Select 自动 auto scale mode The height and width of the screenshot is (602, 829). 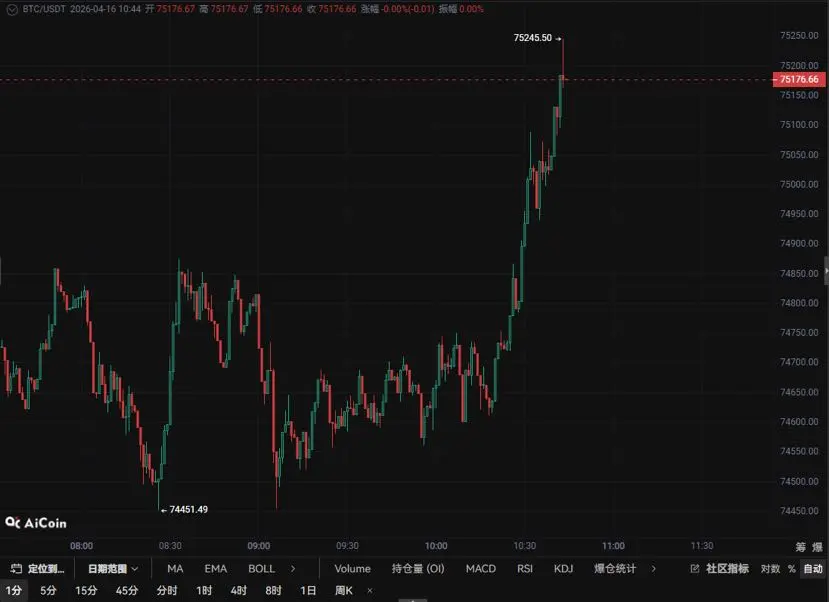pos(813,569)
